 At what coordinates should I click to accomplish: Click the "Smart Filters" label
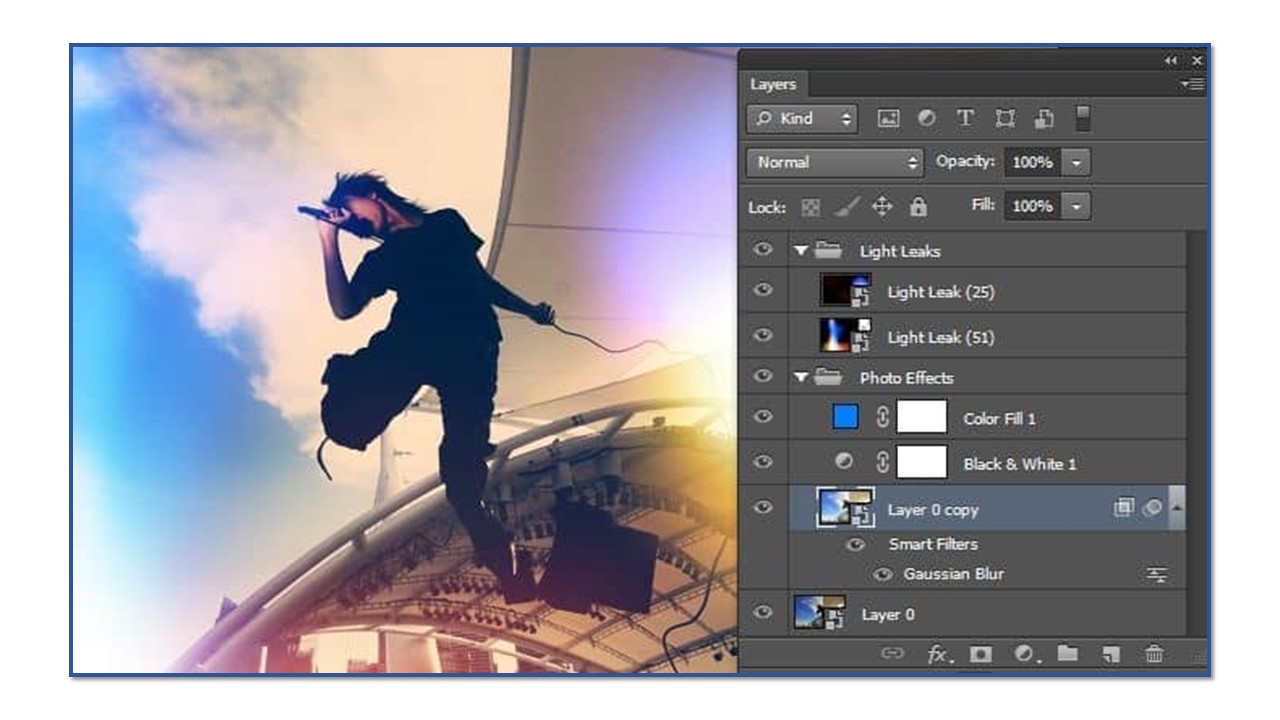933,545
